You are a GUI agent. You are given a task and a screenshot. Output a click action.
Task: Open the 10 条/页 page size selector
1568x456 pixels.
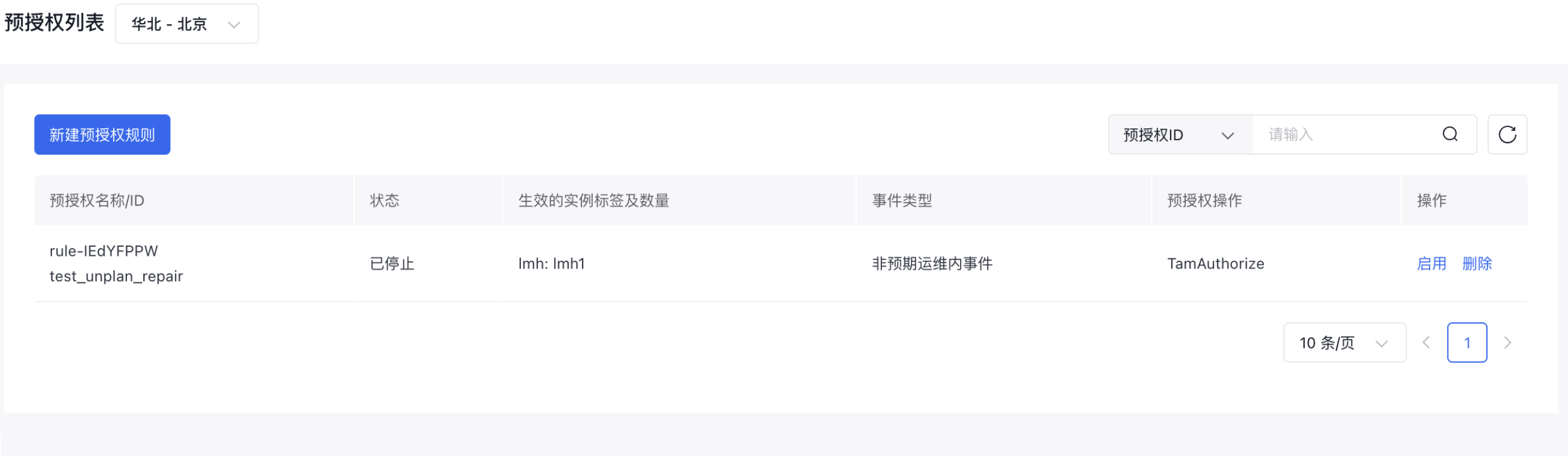1344,343
